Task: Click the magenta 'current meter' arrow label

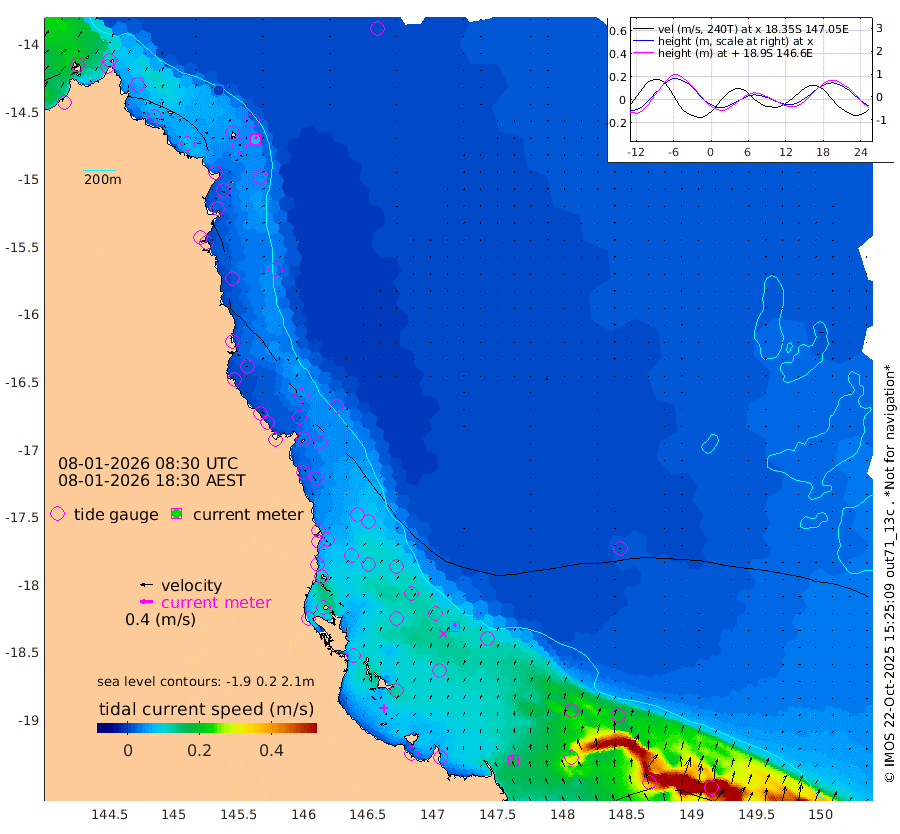Action: (216, 603)
